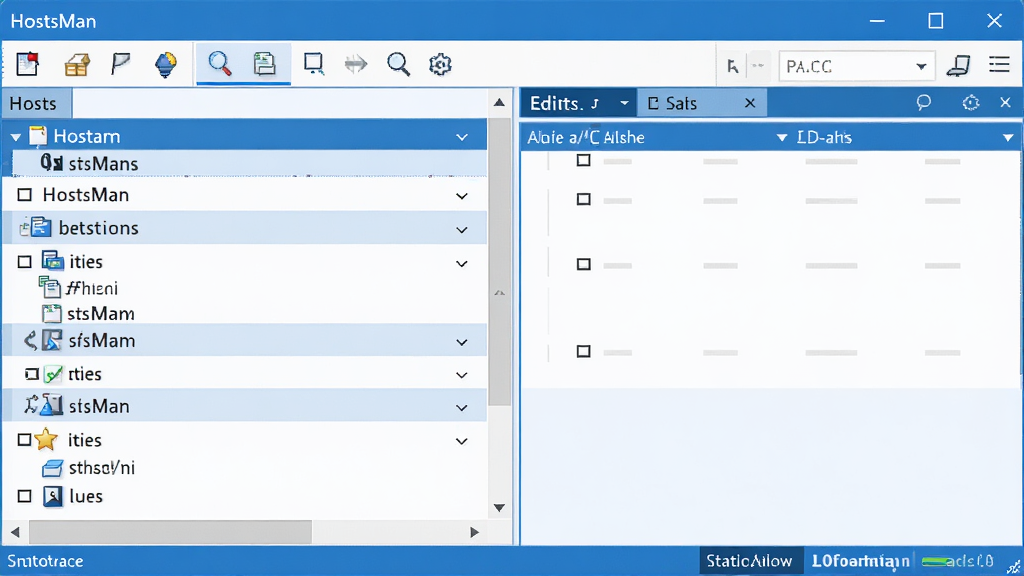Image resolution: width=1024 pixels, height=576 pixels.
Task: Collapse the Hostam node with its triangle
Action: click(16, 137)
